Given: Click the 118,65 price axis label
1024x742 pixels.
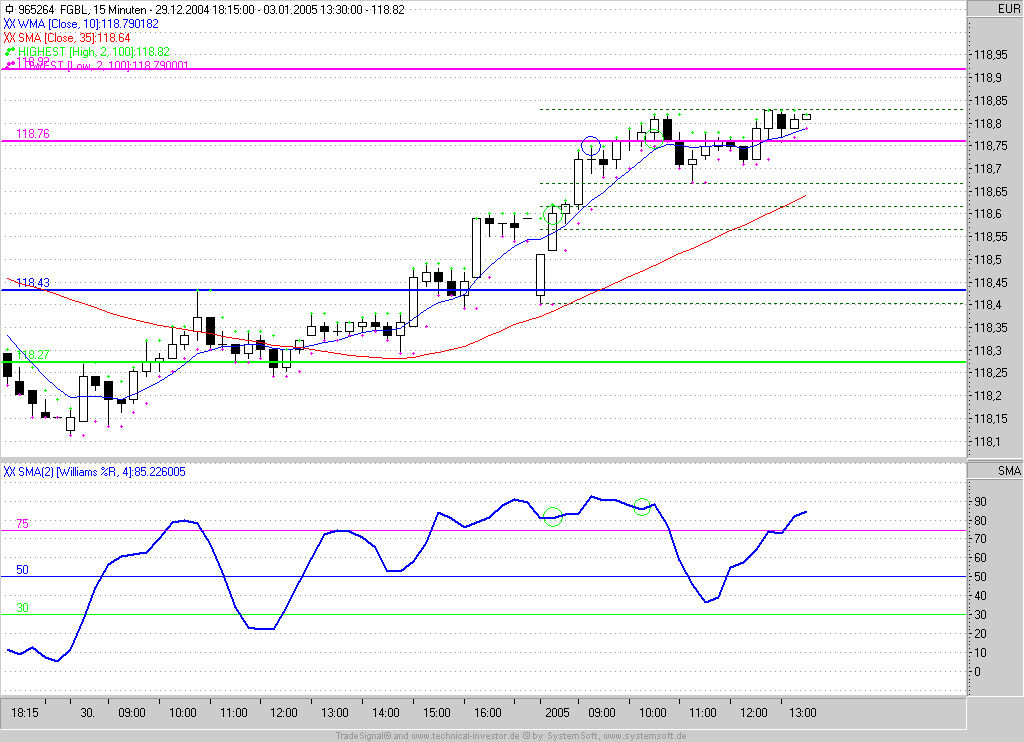Looking at the screenshot, I should pos(991,191).
